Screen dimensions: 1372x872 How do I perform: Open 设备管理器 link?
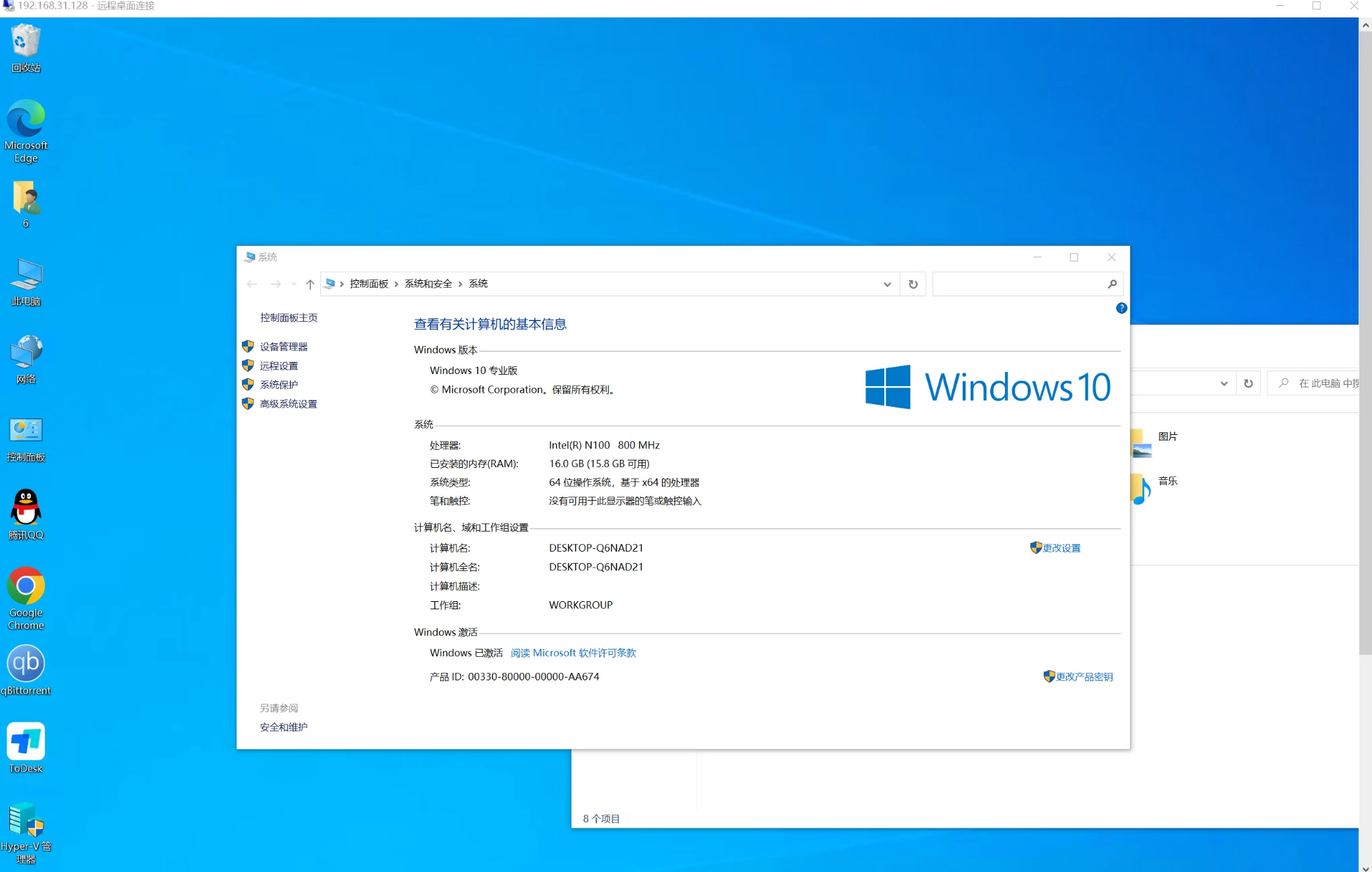(283, 347)
